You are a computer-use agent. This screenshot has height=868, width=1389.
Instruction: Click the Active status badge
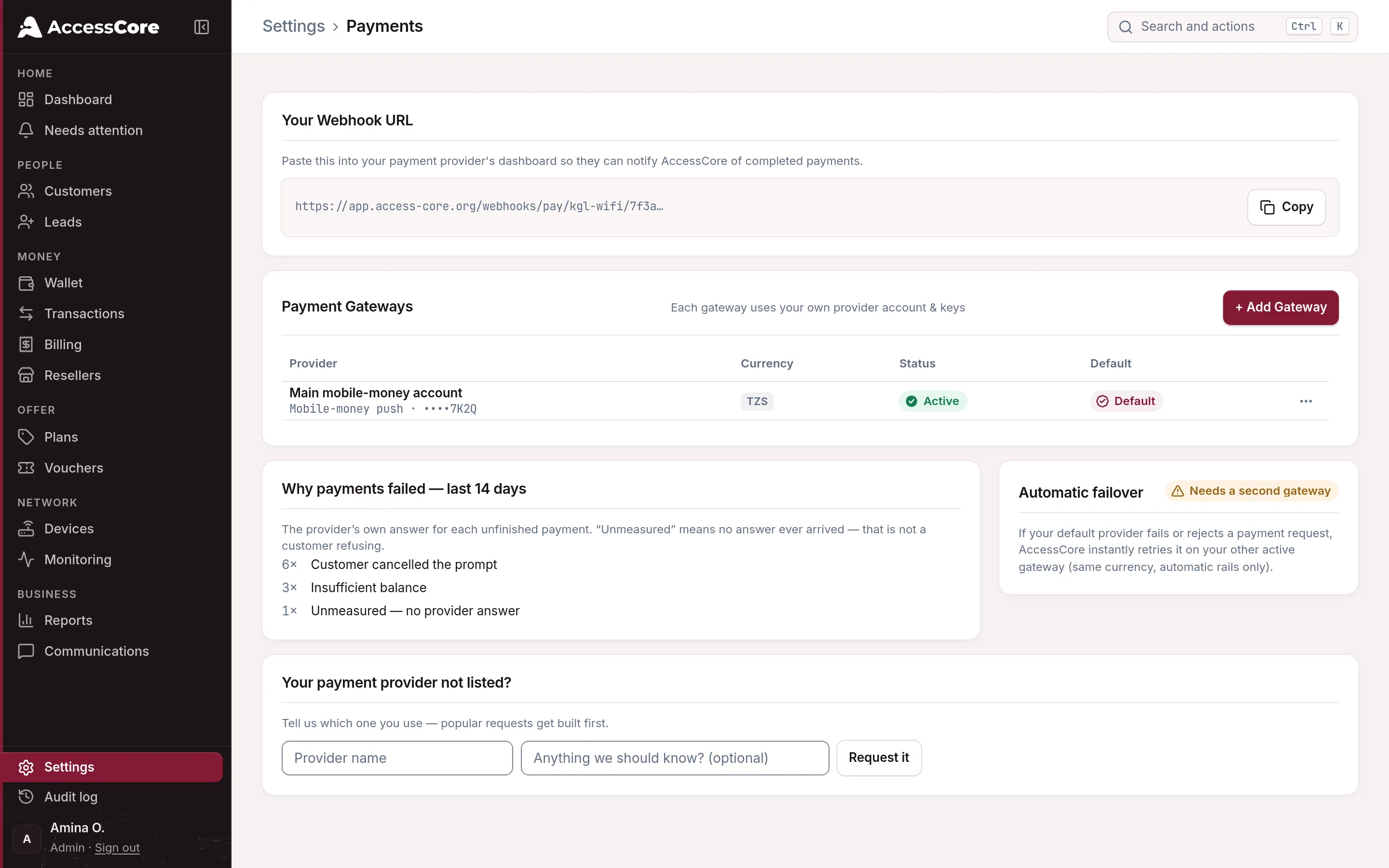click(933, 401)
